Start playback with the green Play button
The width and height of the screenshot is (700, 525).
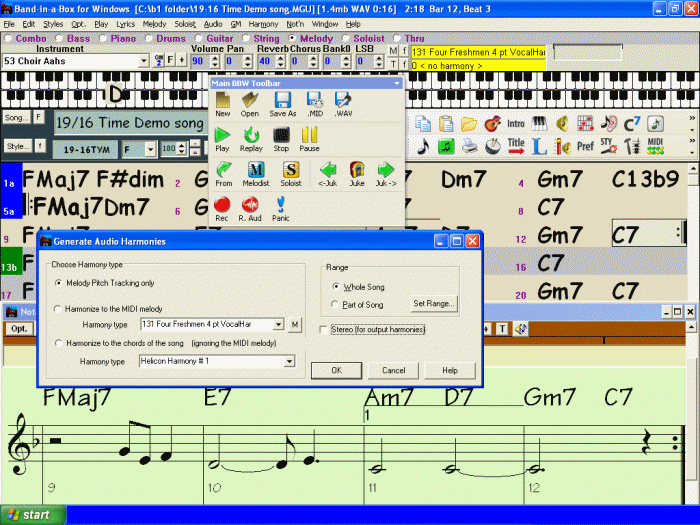pyautogui.click(x=222, y=139)
